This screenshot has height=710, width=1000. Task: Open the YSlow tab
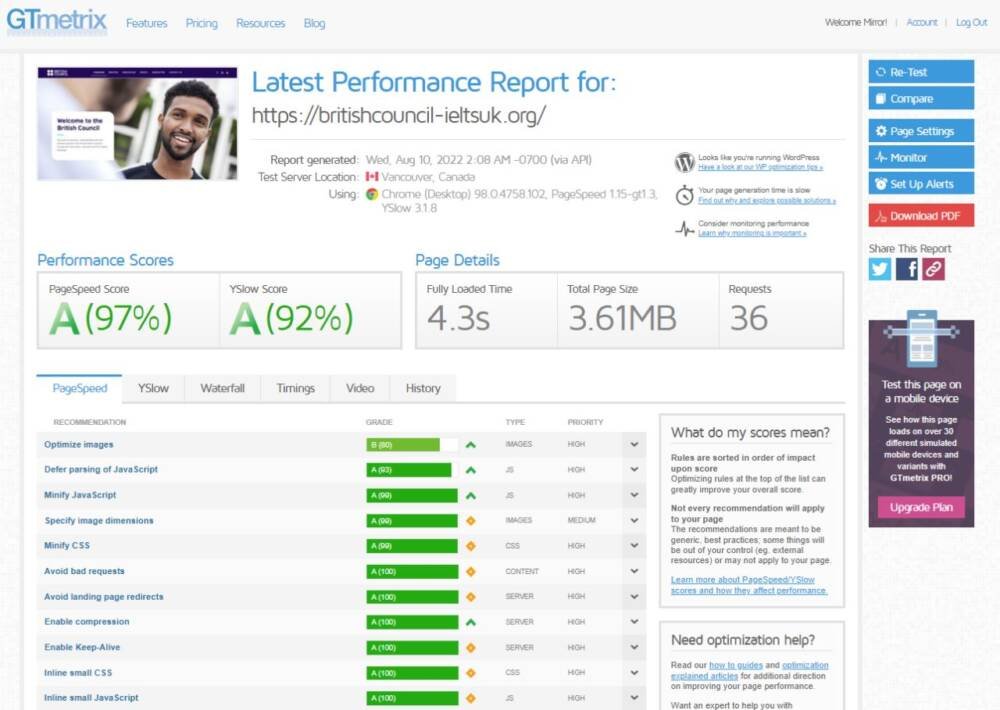[153, 388]
